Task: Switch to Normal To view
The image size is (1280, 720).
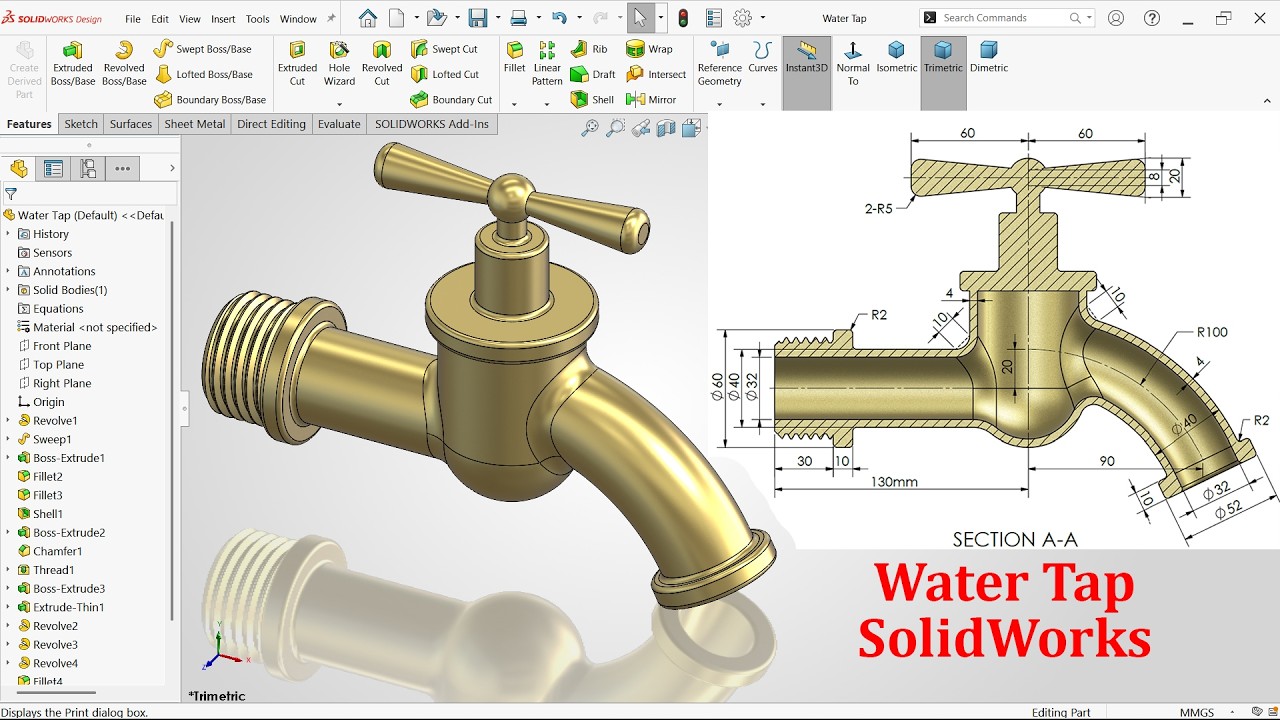Action: 853,63
